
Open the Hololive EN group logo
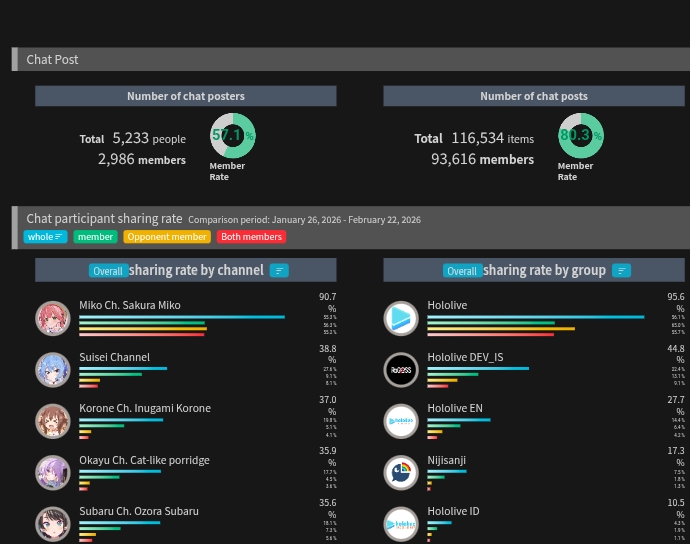[401, 421]
